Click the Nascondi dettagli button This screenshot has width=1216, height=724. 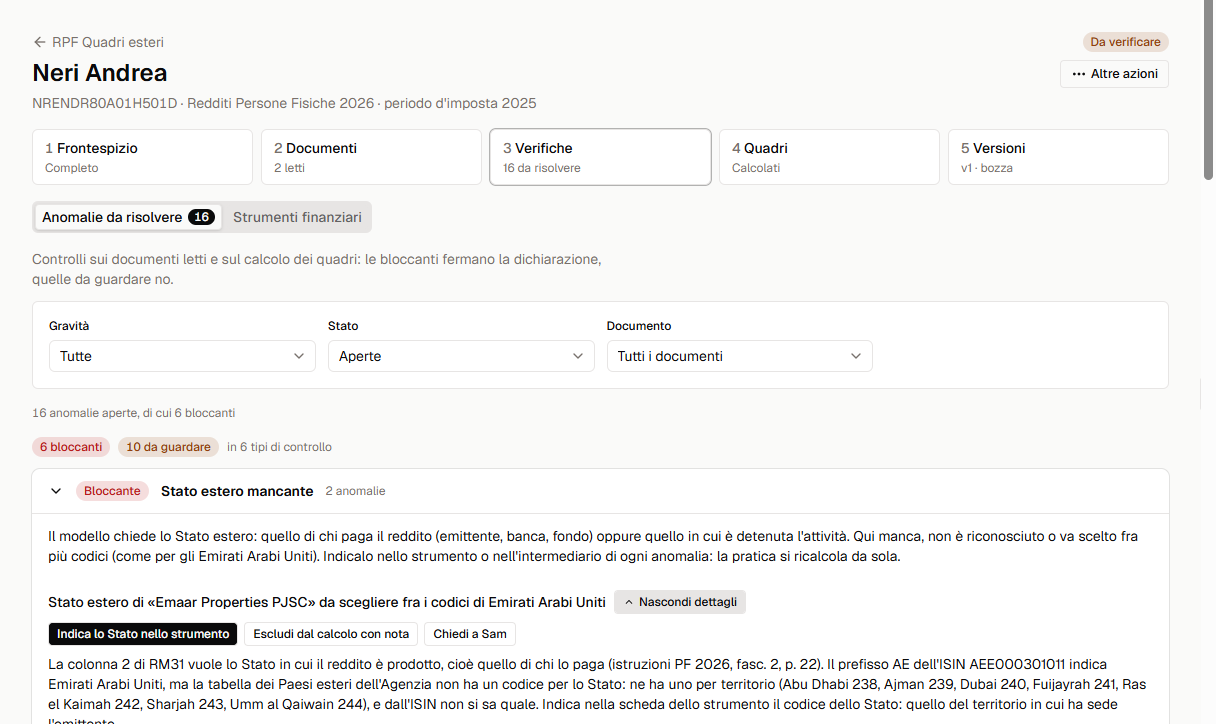click(680, 602)
